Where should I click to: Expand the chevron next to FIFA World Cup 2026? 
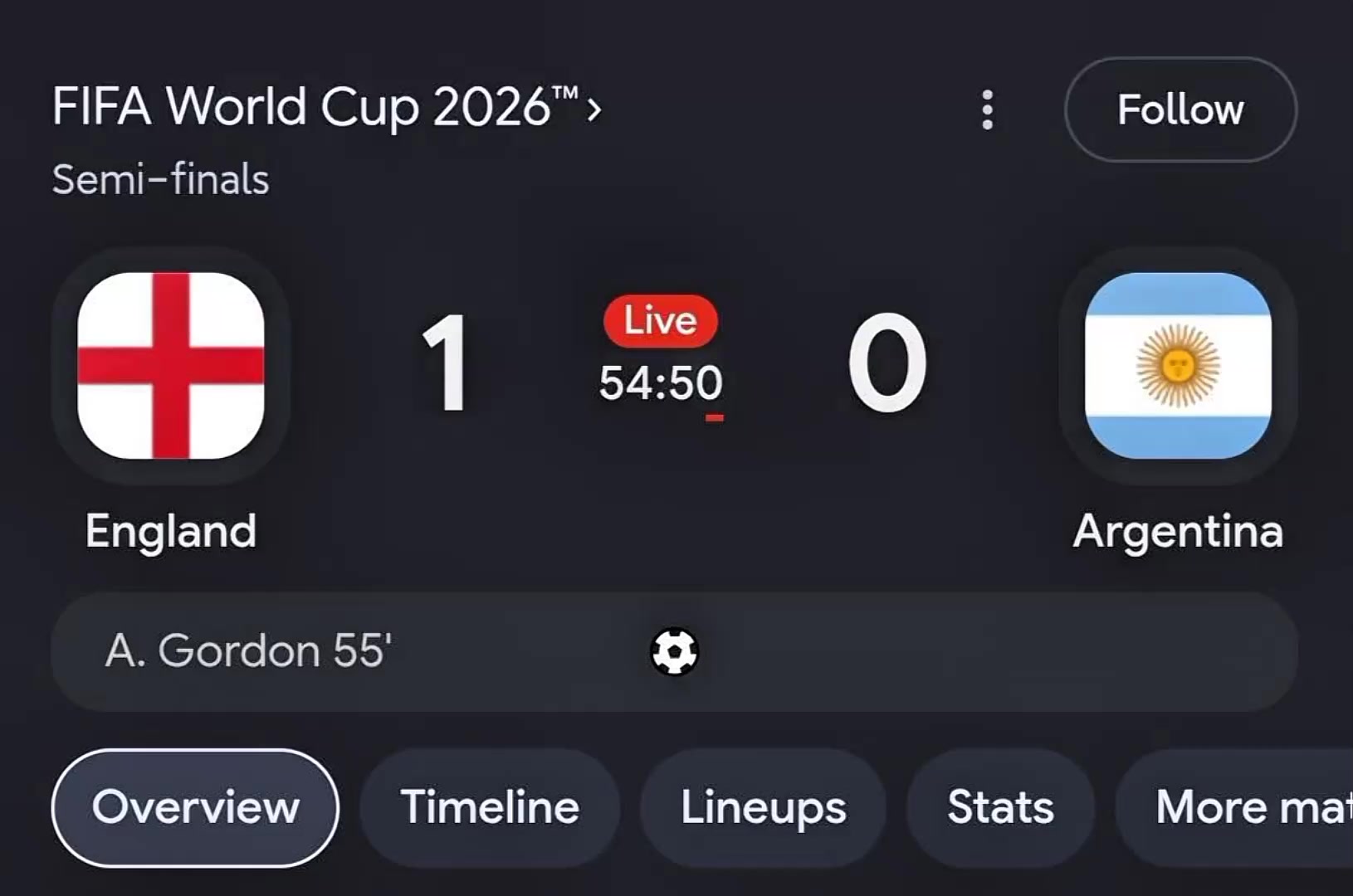pyautogui.click(x=593, y=109)
